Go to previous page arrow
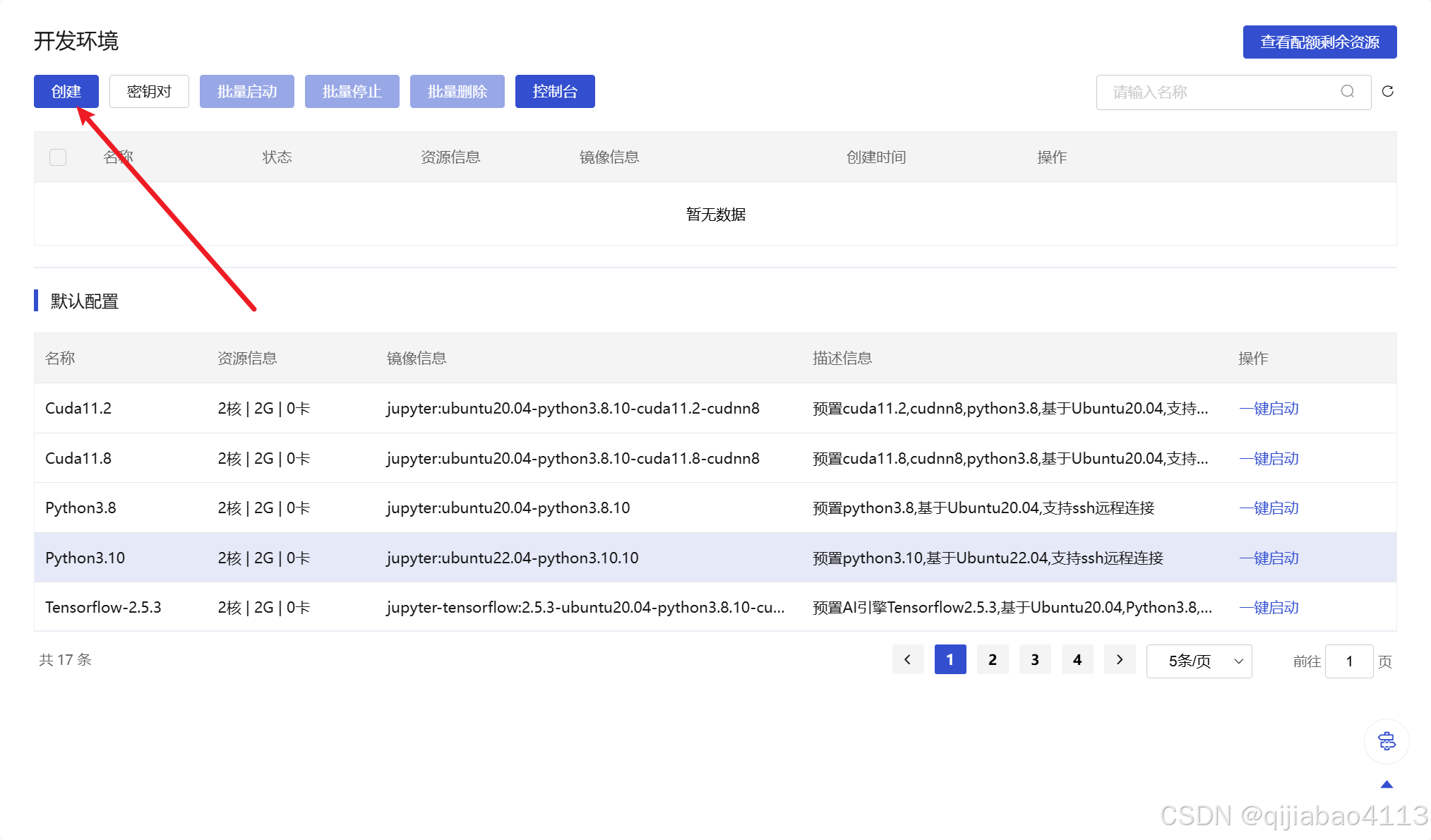This screenshot has width=1431, height=840. point(908,660)
